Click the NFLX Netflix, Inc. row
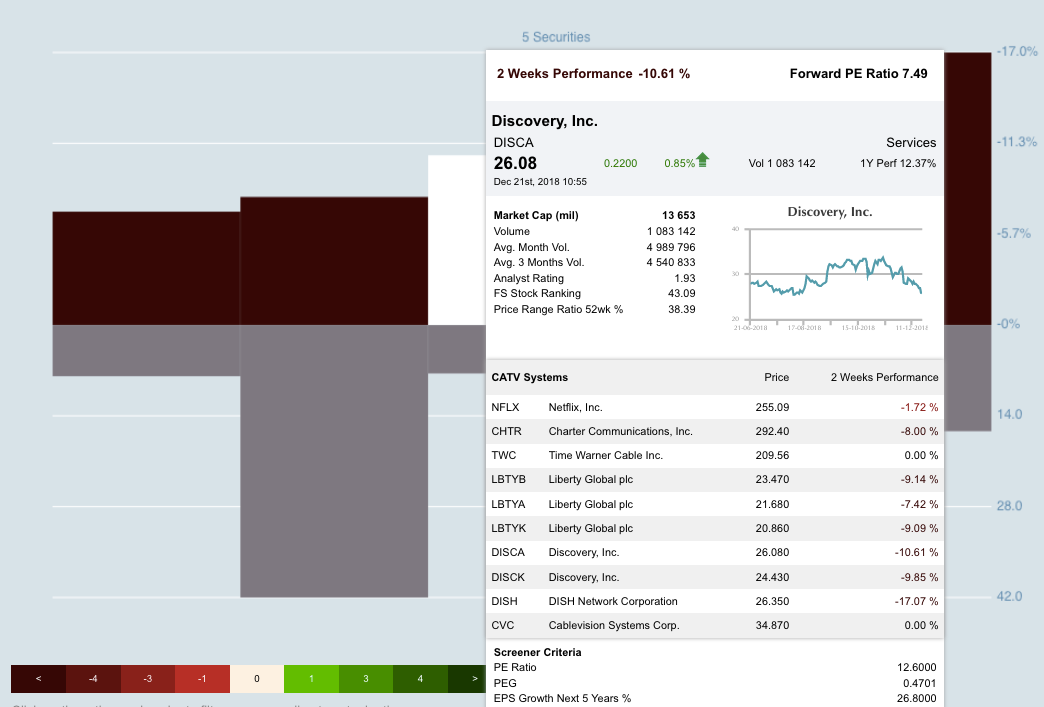Viewport: 1044px width, 707px height. 714,407
